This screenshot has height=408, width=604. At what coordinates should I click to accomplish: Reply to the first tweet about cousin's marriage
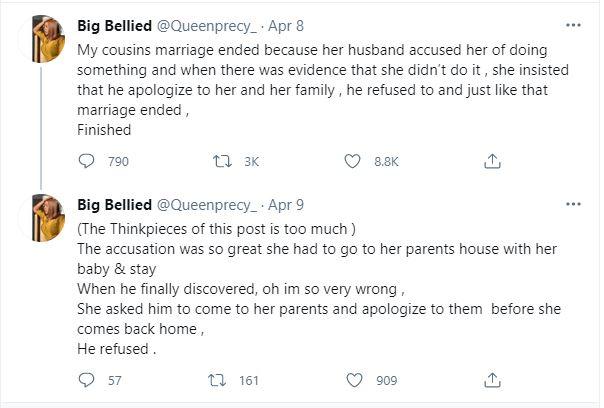tap(86, 160)
